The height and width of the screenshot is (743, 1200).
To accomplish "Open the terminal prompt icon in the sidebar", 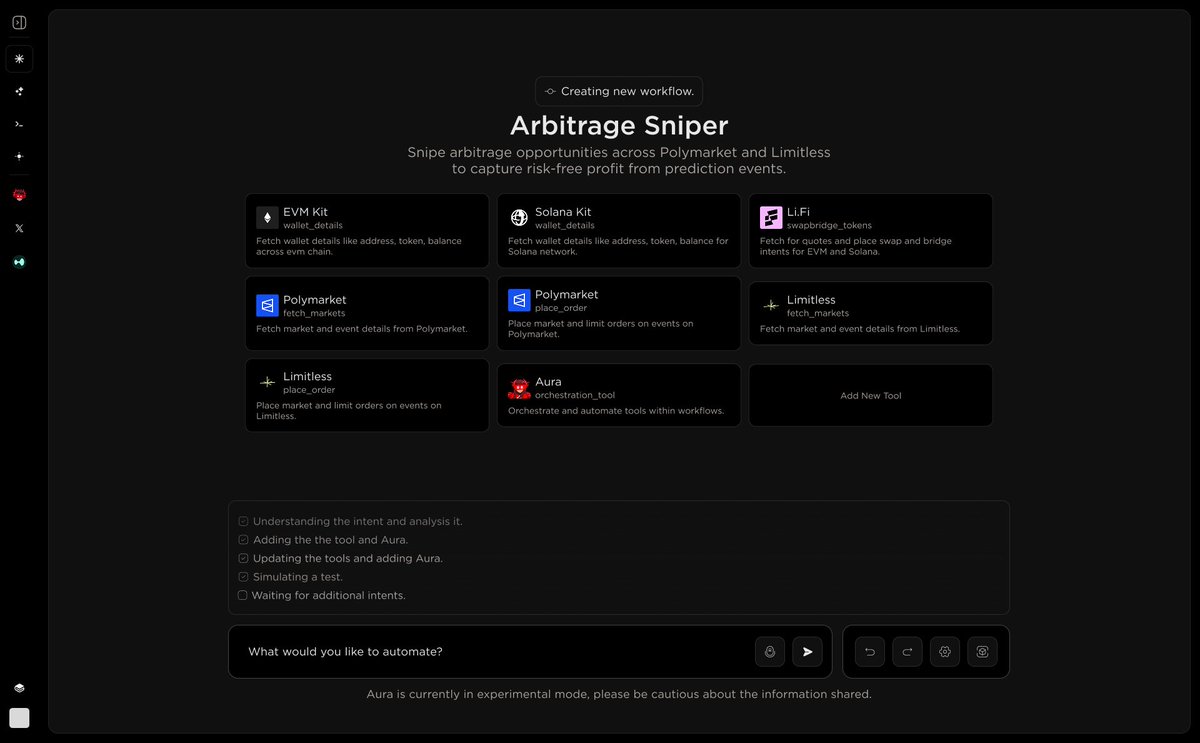I will (x=19, y=124).
